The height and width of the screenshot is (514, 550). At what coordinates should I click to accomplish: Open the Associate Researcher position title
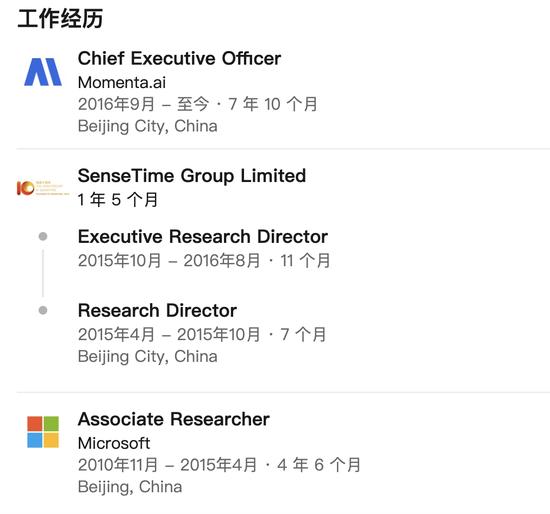point(174,419)
